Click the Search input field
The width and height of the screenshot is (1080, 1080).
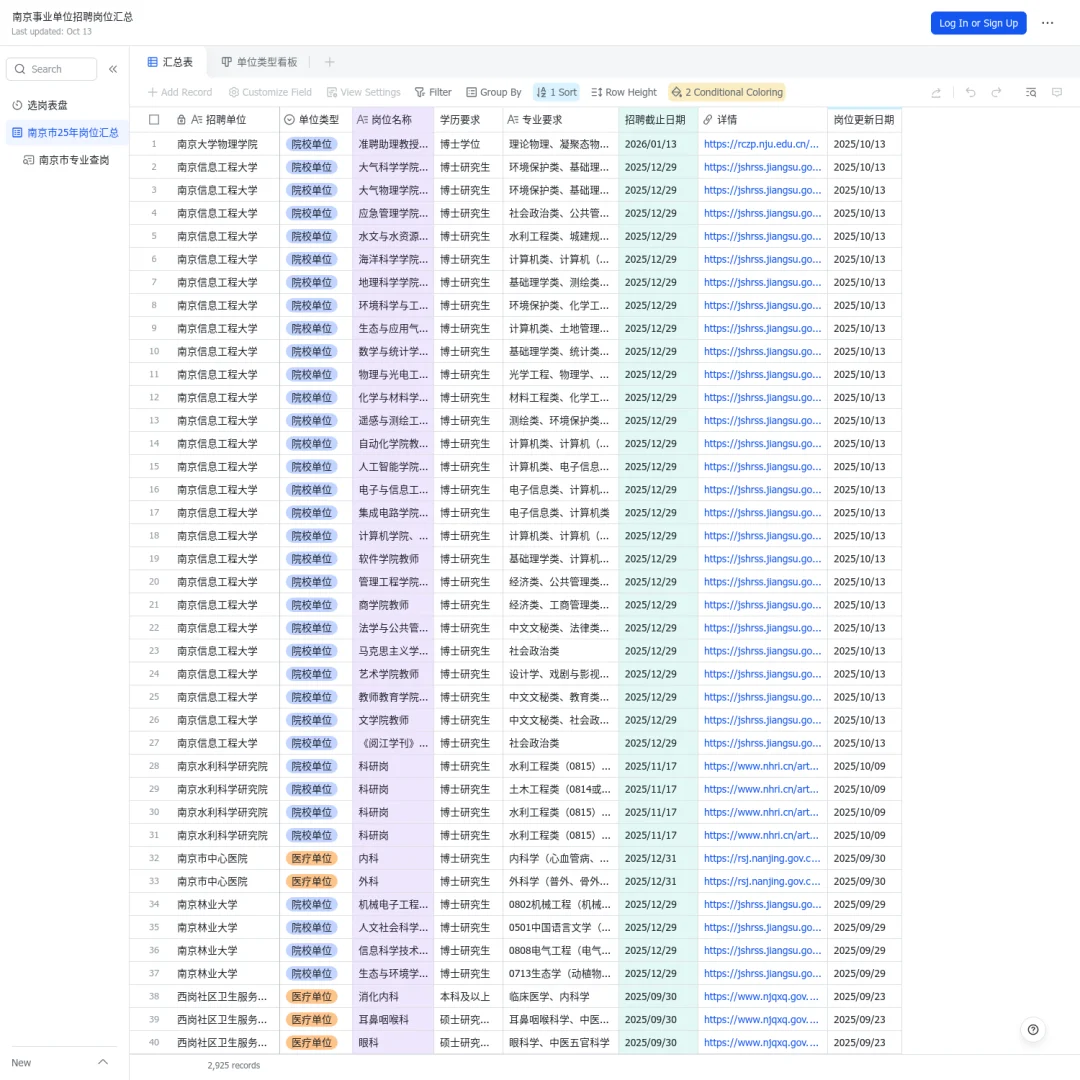click(52, 69)
